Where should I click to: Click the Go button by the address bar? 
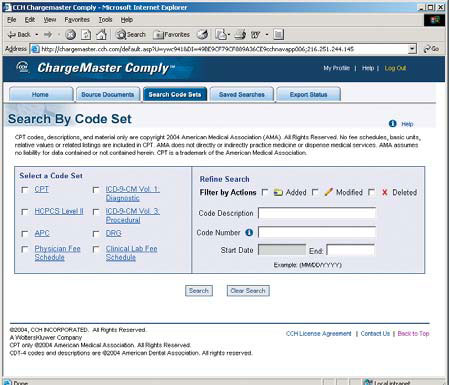click(431, 49)
